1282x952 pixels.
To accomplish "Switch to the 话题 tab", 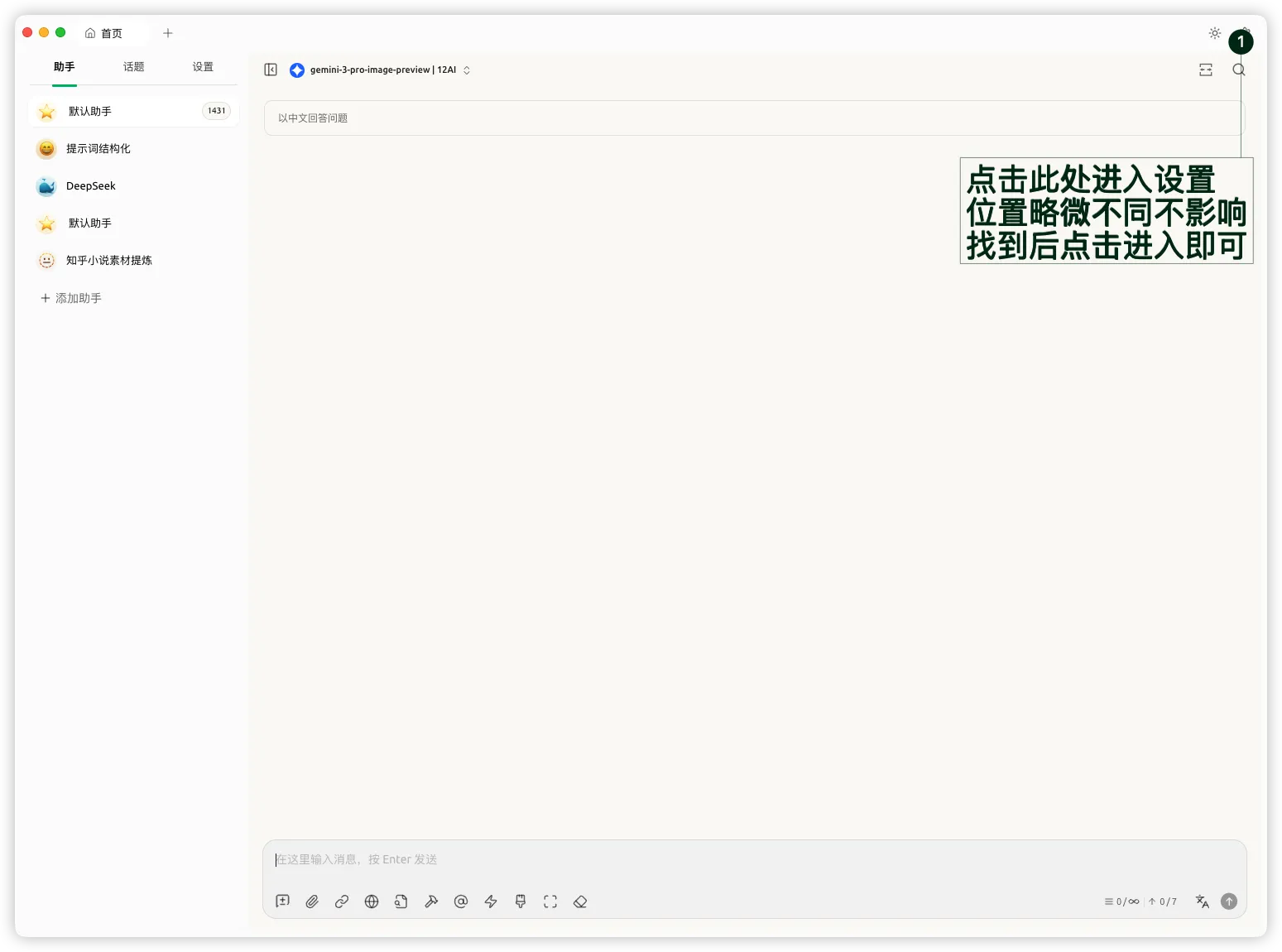I will tap(133, 67).
